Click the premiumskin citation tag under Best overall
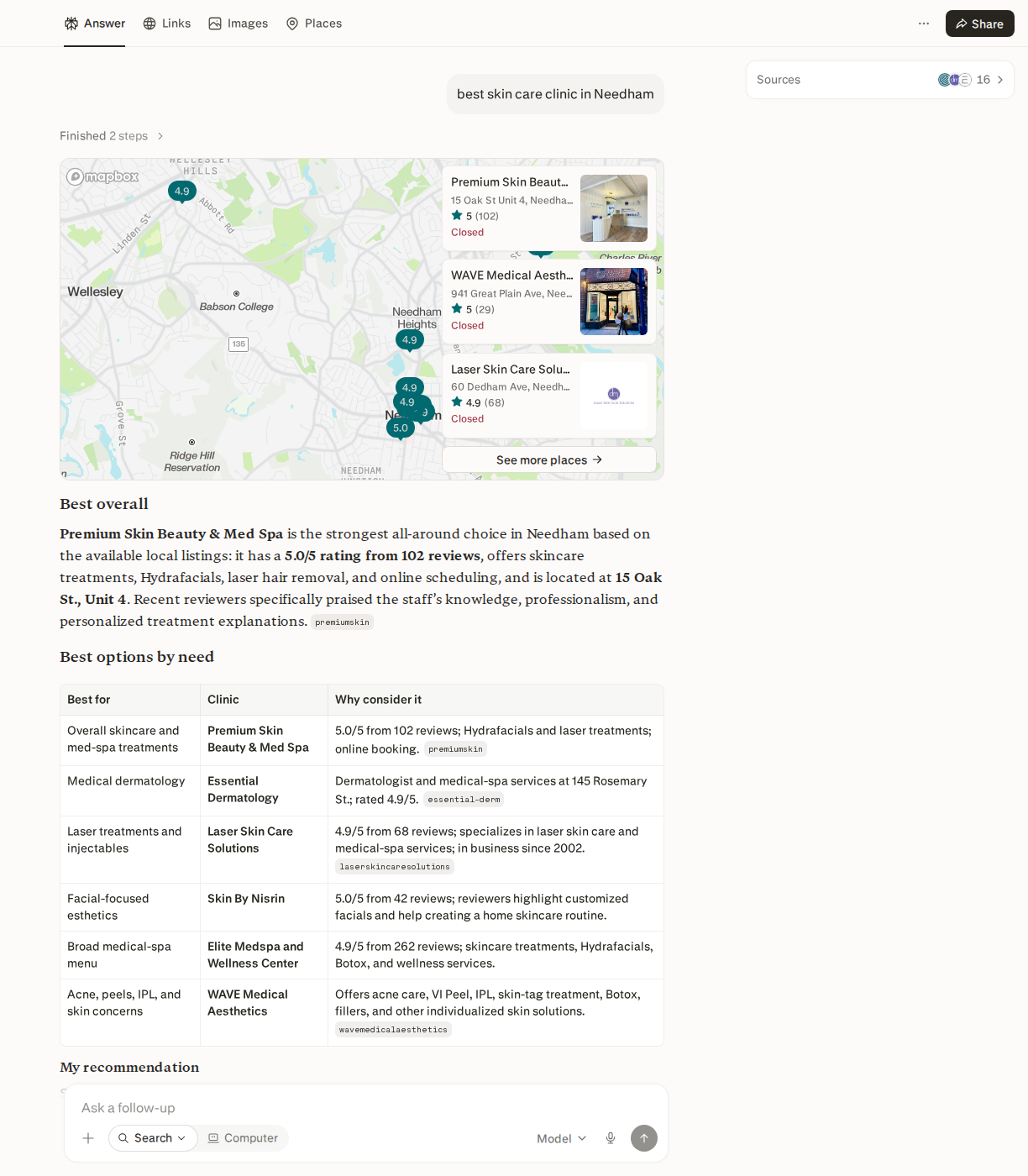Screen dimensions: 1028x1176 (342, 622)
